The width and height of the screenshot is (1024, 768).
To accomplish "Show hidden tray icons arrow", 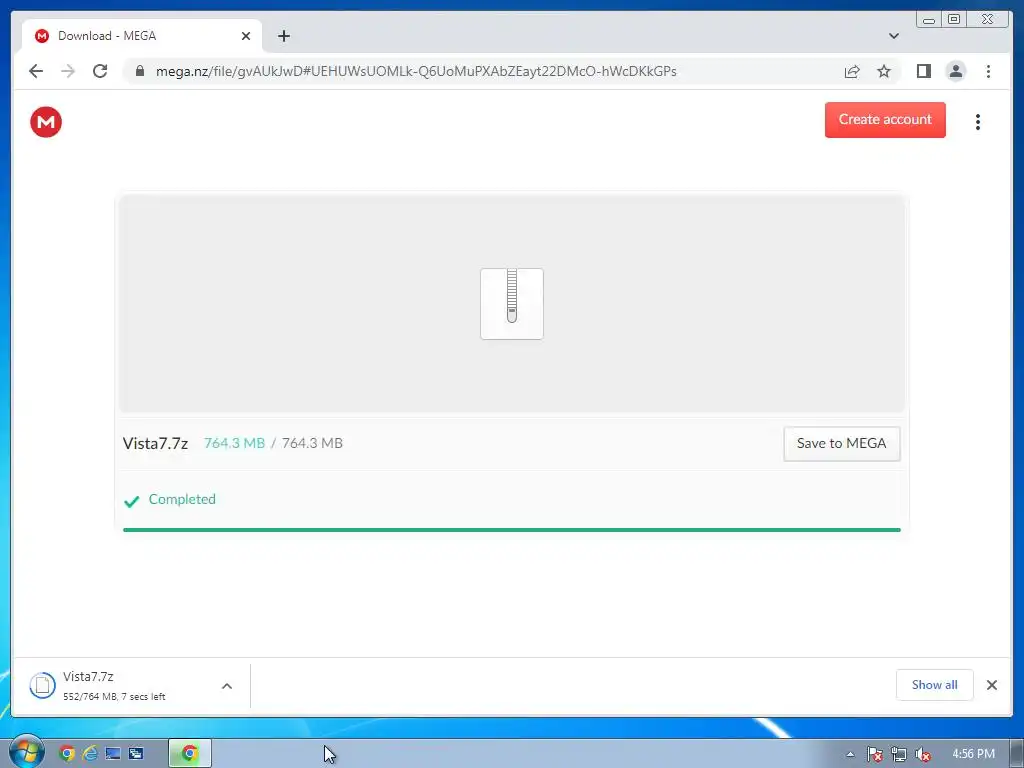I will (x=850, y=754).
